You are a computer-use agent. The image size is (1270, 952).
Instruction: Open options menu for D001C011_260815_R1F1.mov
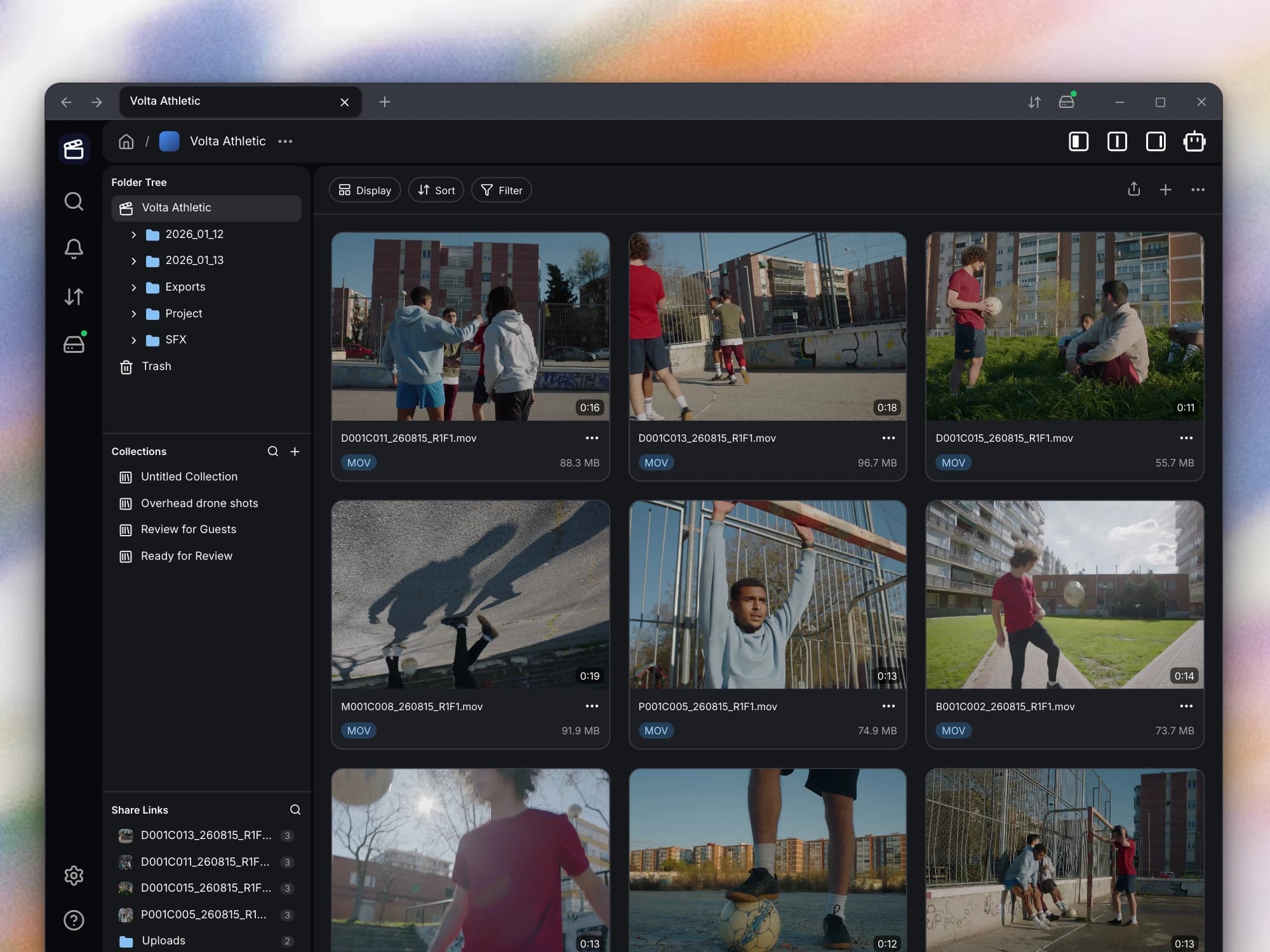tap(592, 438)
